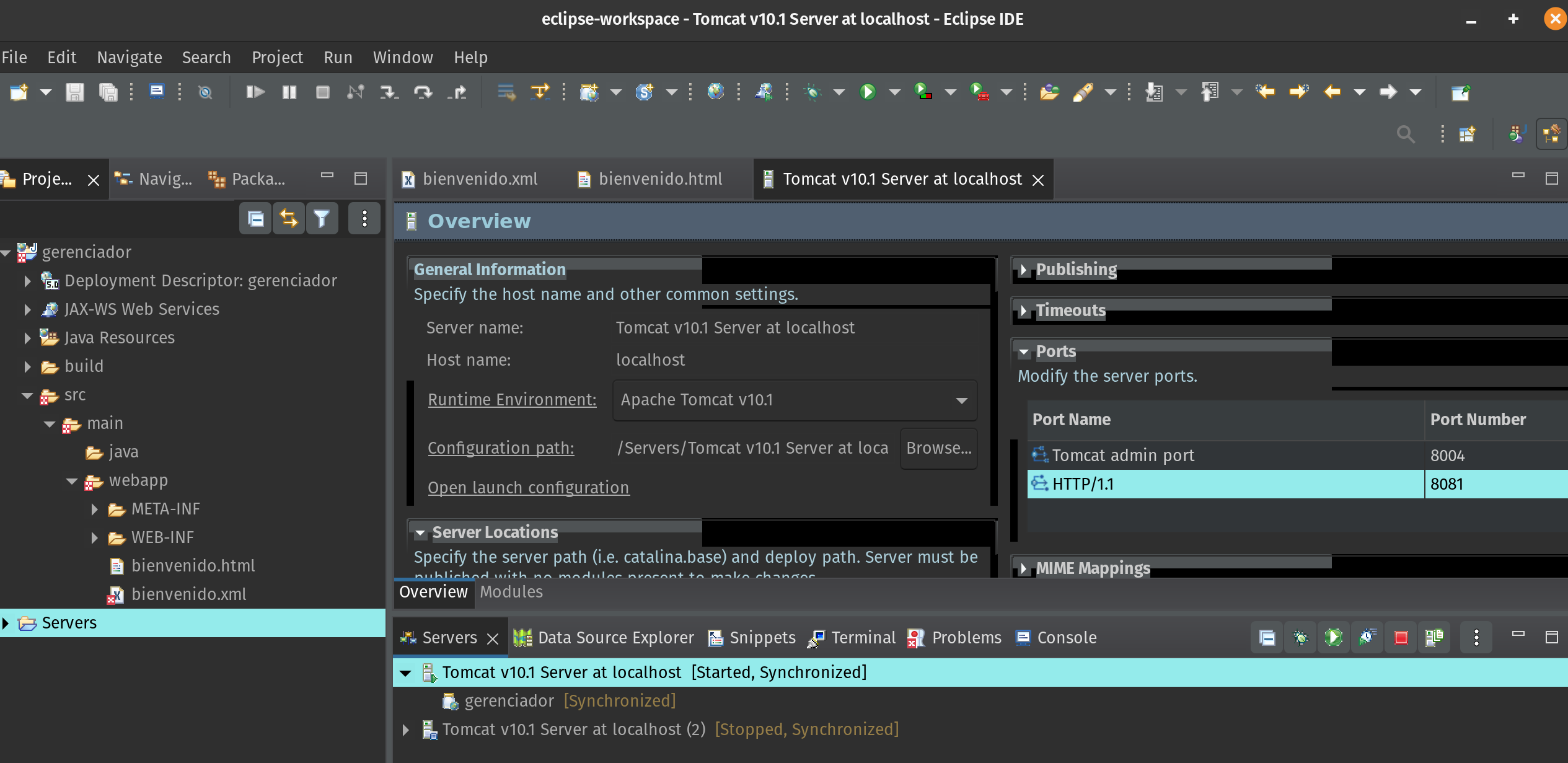Minimize the Servers panel
Viewport: 1568px width, 763px height.
click(x=1518, y=634)
